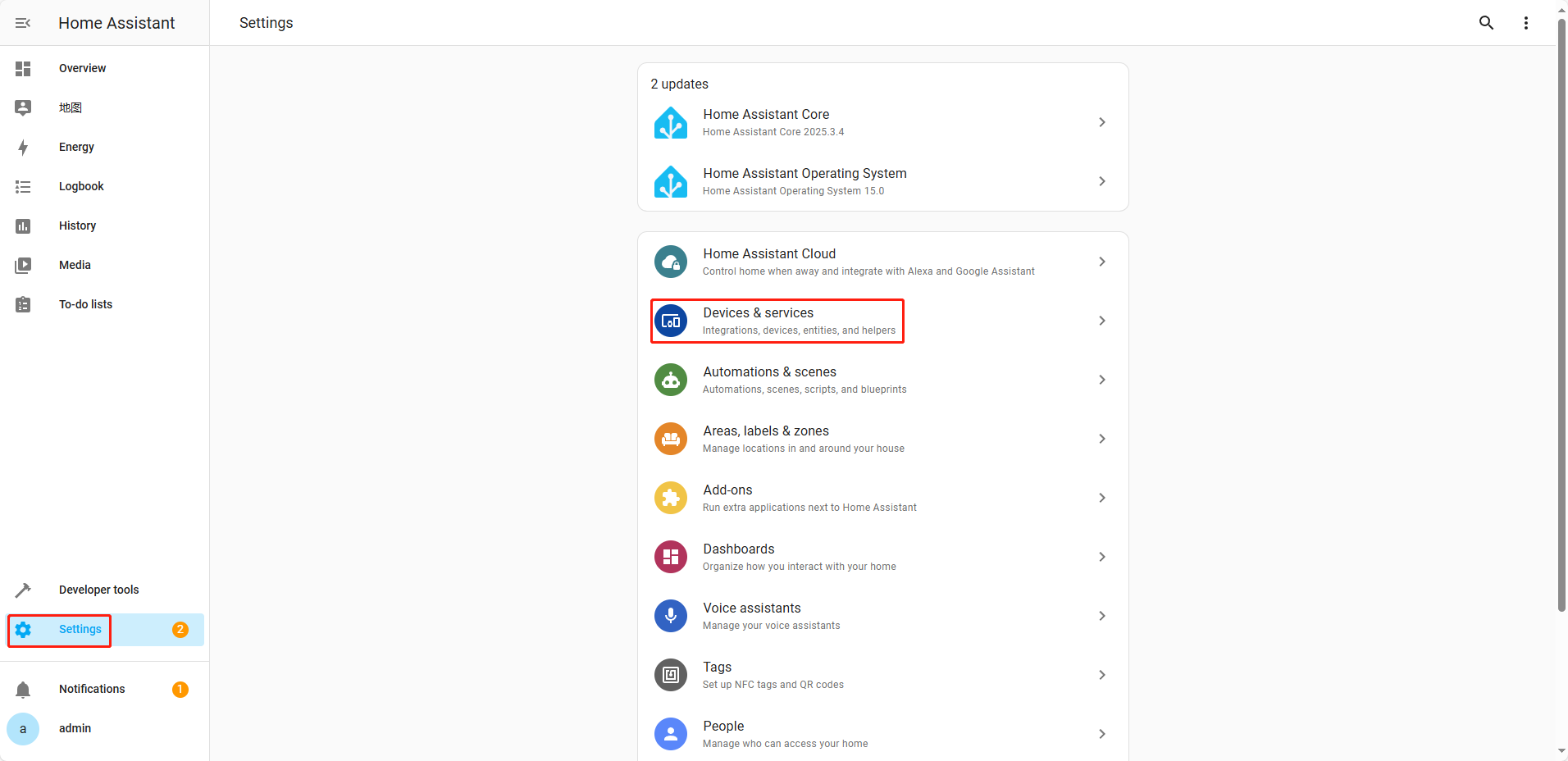1568x761 pixels.
Task: Click the Settings orange badge showing 2
Action: coord(180,630)
